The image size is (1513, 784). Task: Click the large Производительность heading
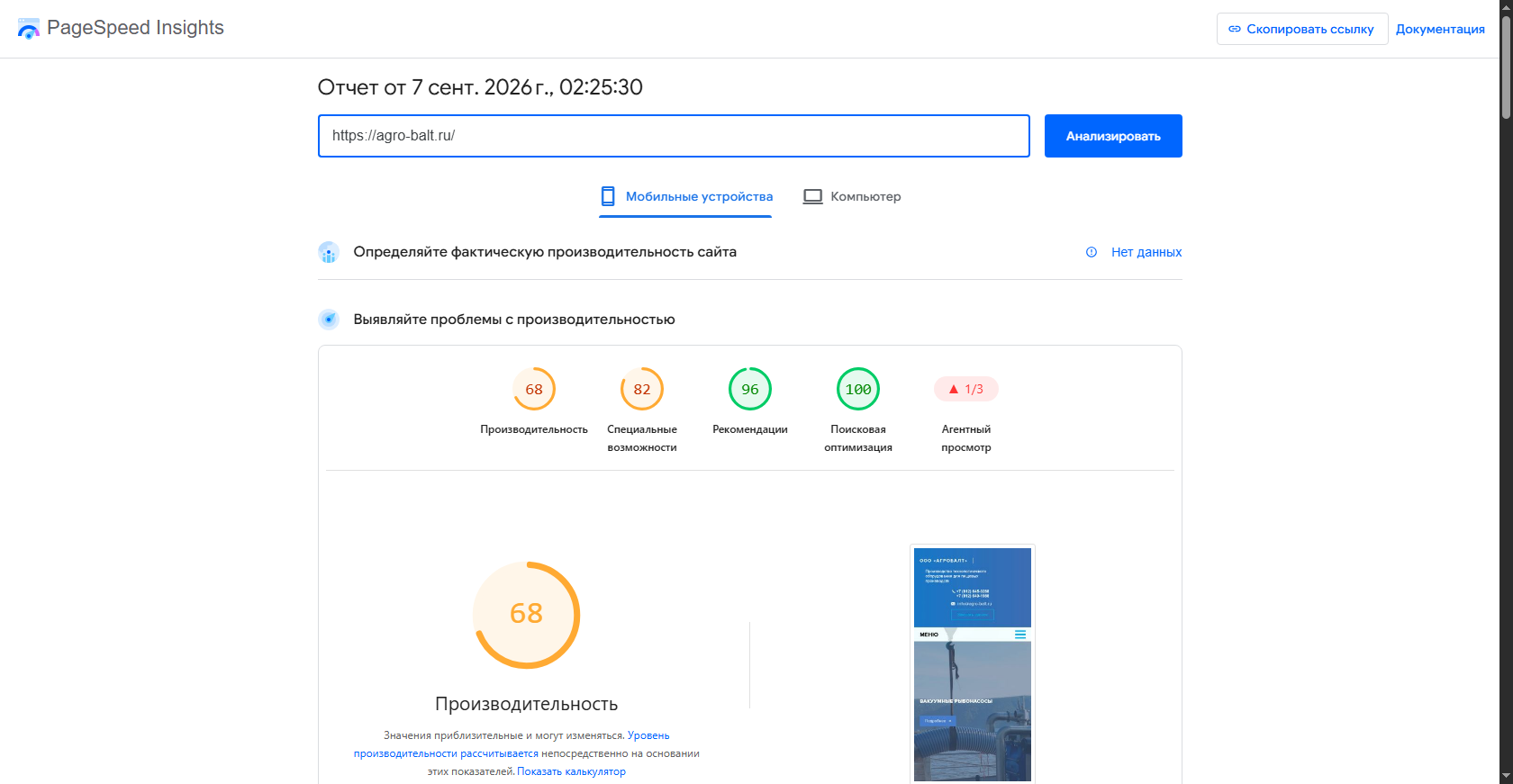(x=527, y=704)
